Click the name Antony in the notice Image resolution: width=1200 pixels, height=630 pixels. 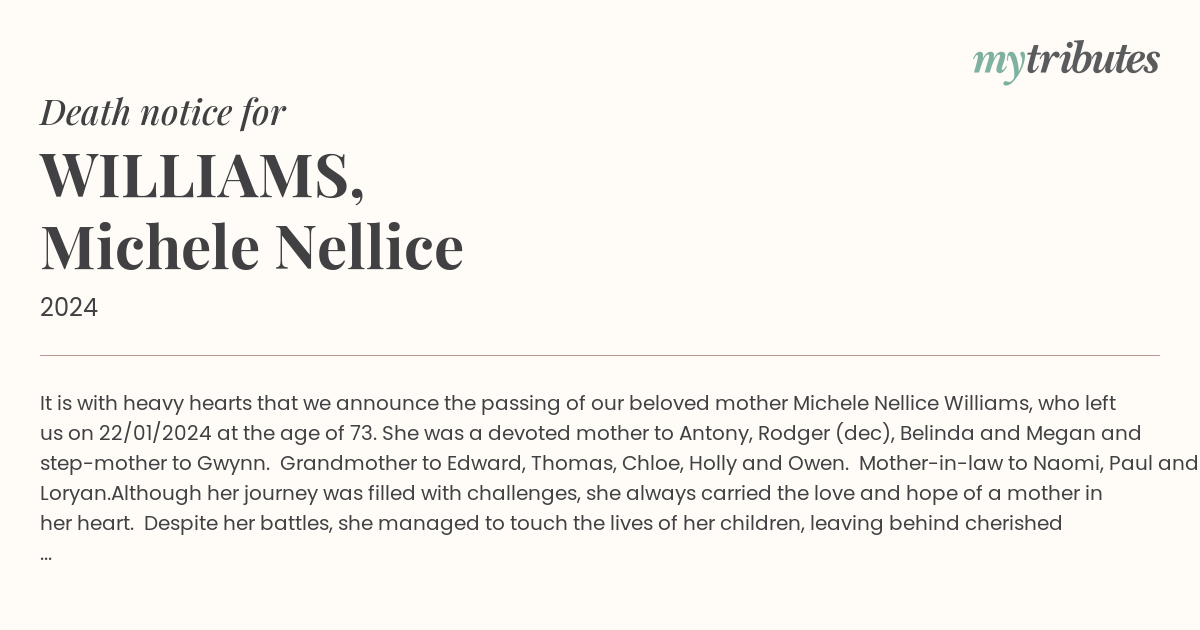tap(711, 434)
